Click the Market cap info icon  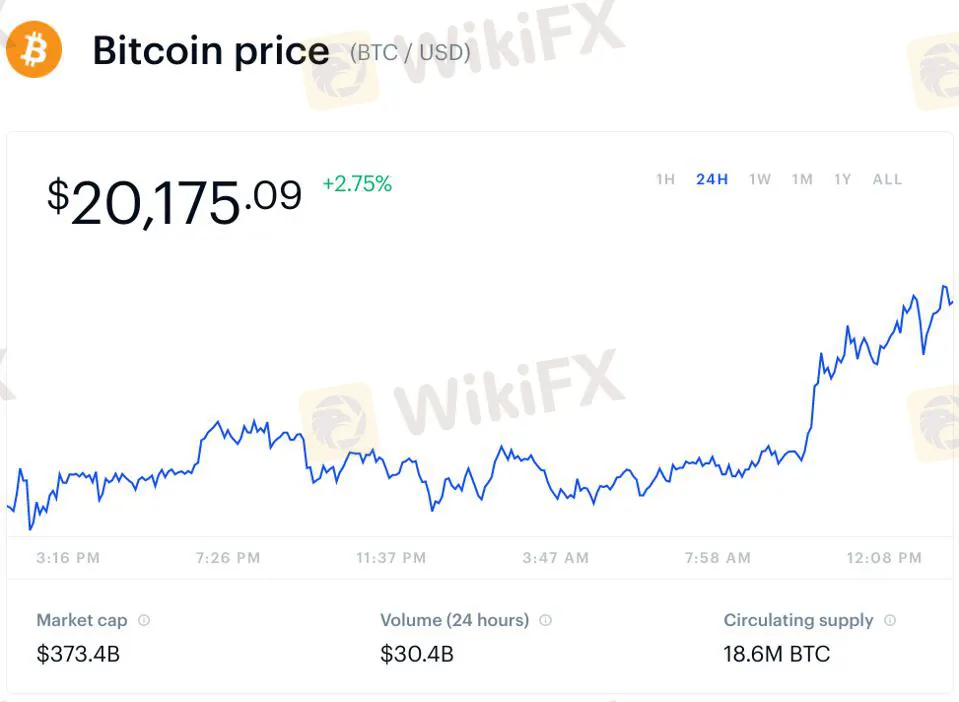coord(144,620)
